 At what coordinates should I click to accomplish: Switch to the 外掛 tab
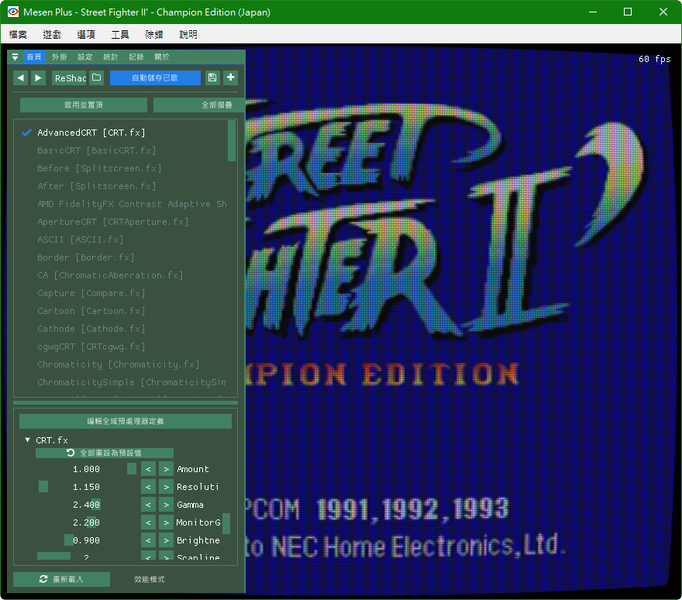[59, 57]
